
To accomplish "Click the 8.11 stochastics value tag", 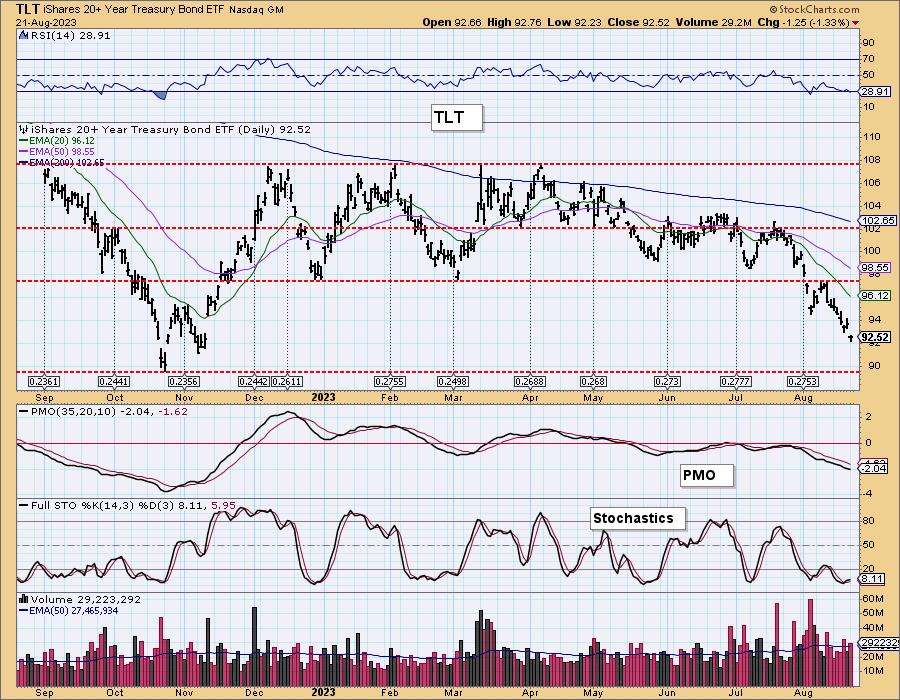I will click(872, 579).
